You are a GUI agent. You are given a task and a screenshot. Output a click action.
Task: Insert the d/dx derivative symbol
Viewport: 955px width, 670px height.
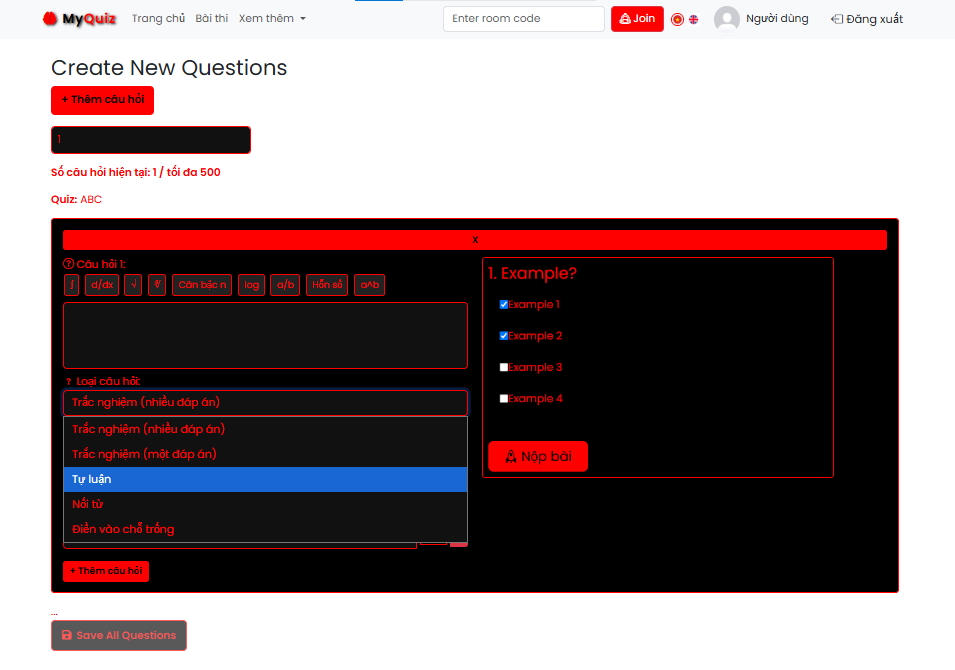pos(101,285)
